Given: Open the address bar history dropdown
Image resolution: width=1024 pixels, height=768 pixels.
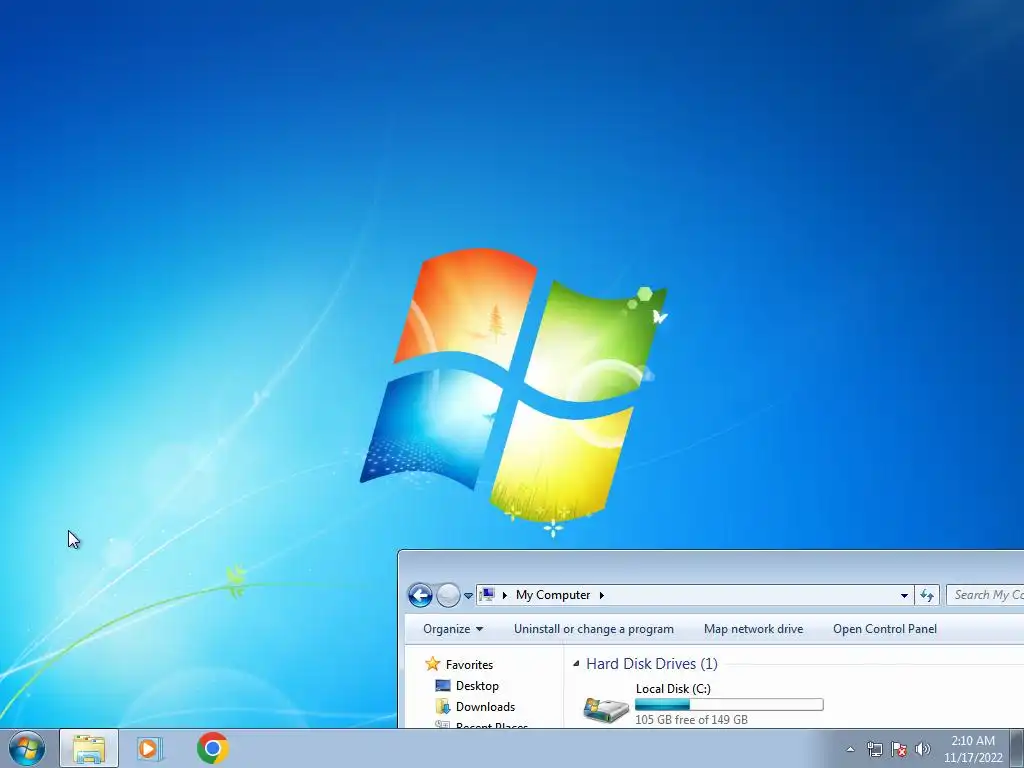Looking at the screenshot, I should coord(904,595).
